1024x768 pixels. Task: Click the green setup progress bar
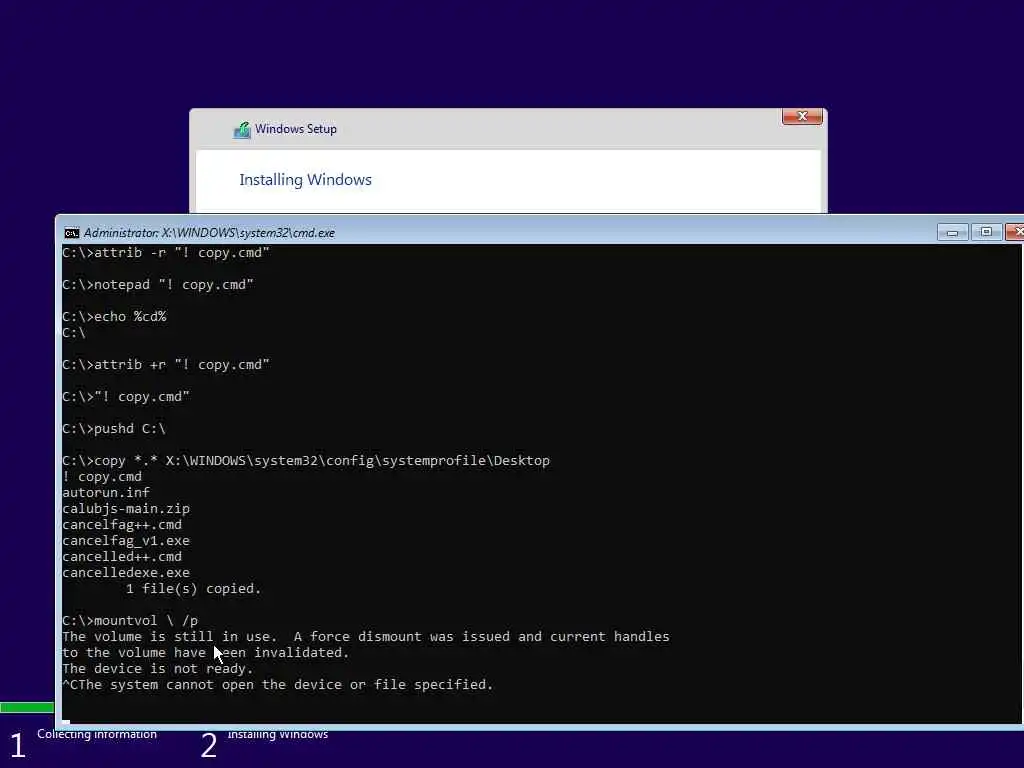pyautogui.click(x=27, y=707)
